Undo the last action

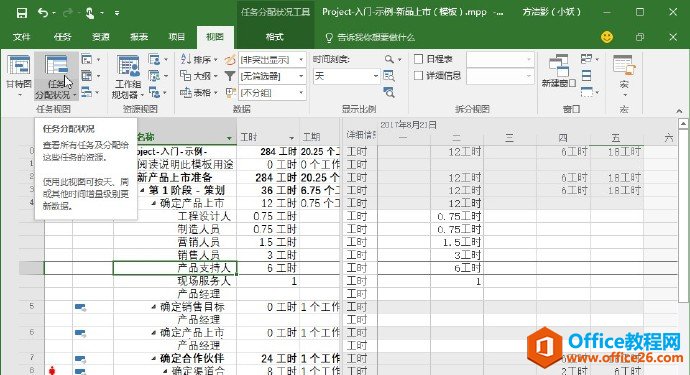coord(44,13)
